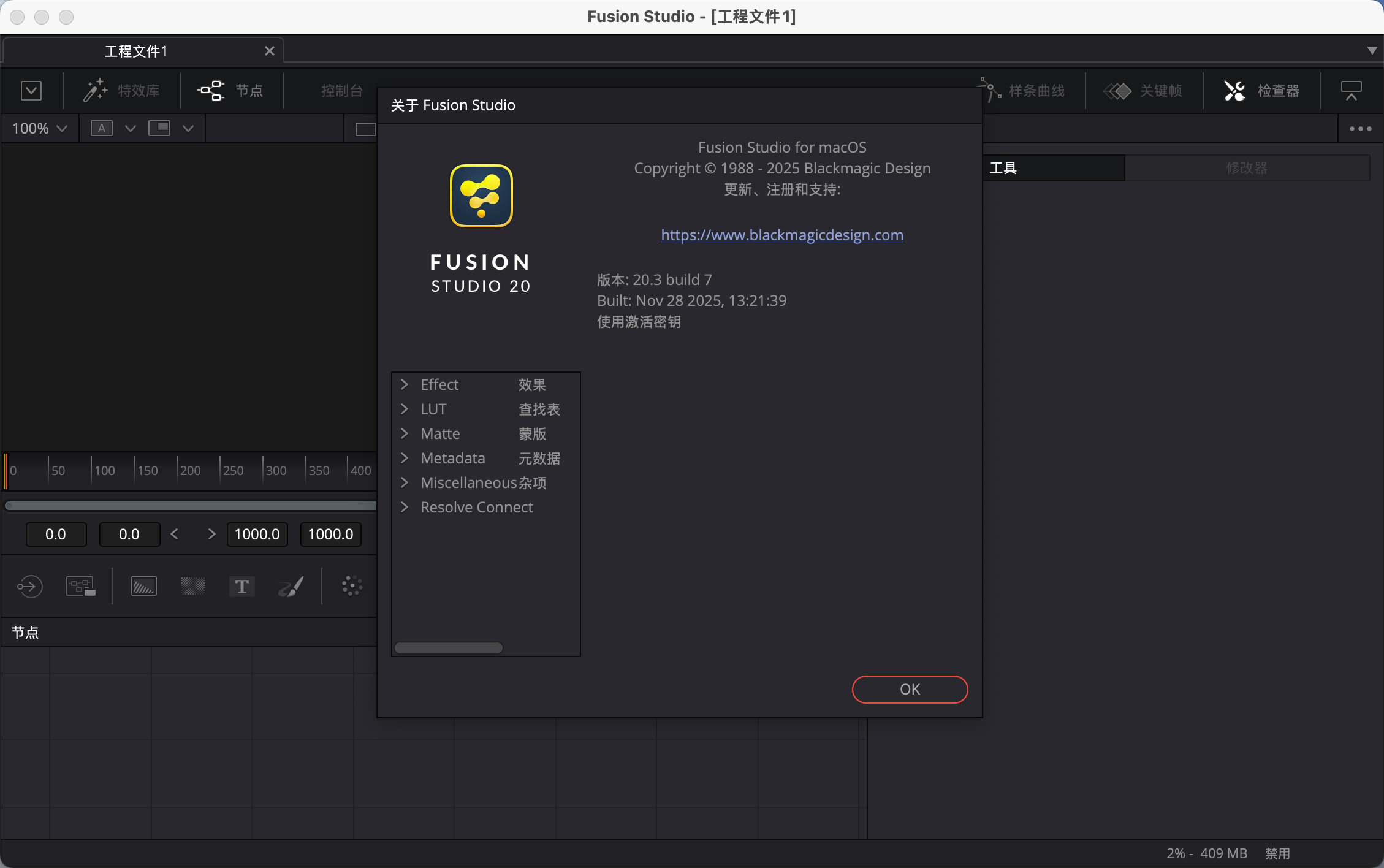Click the horizontal scrollbar in tree list

coord(449,648)
